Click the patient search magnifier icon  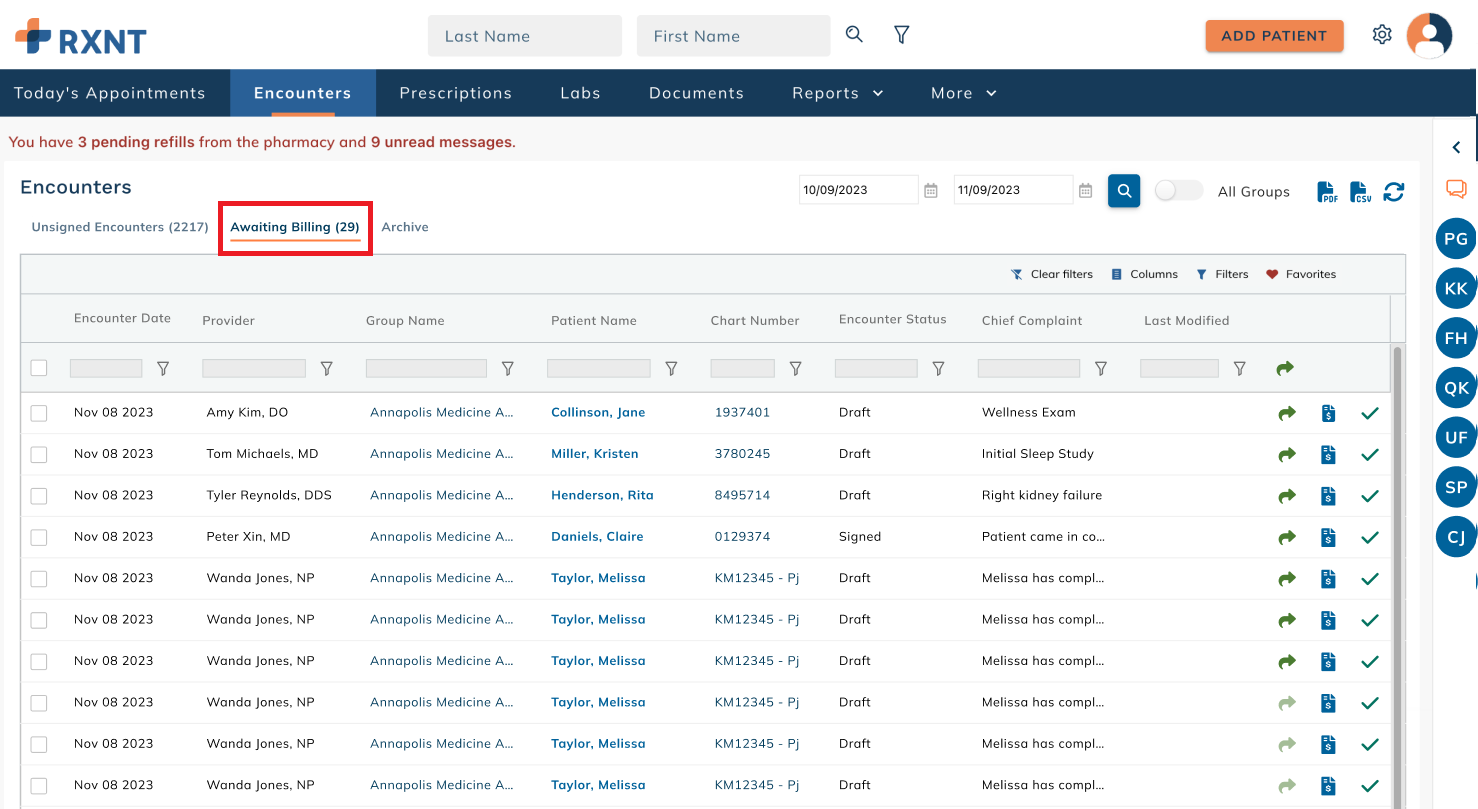pyautogui.click(x=854, y=35)
